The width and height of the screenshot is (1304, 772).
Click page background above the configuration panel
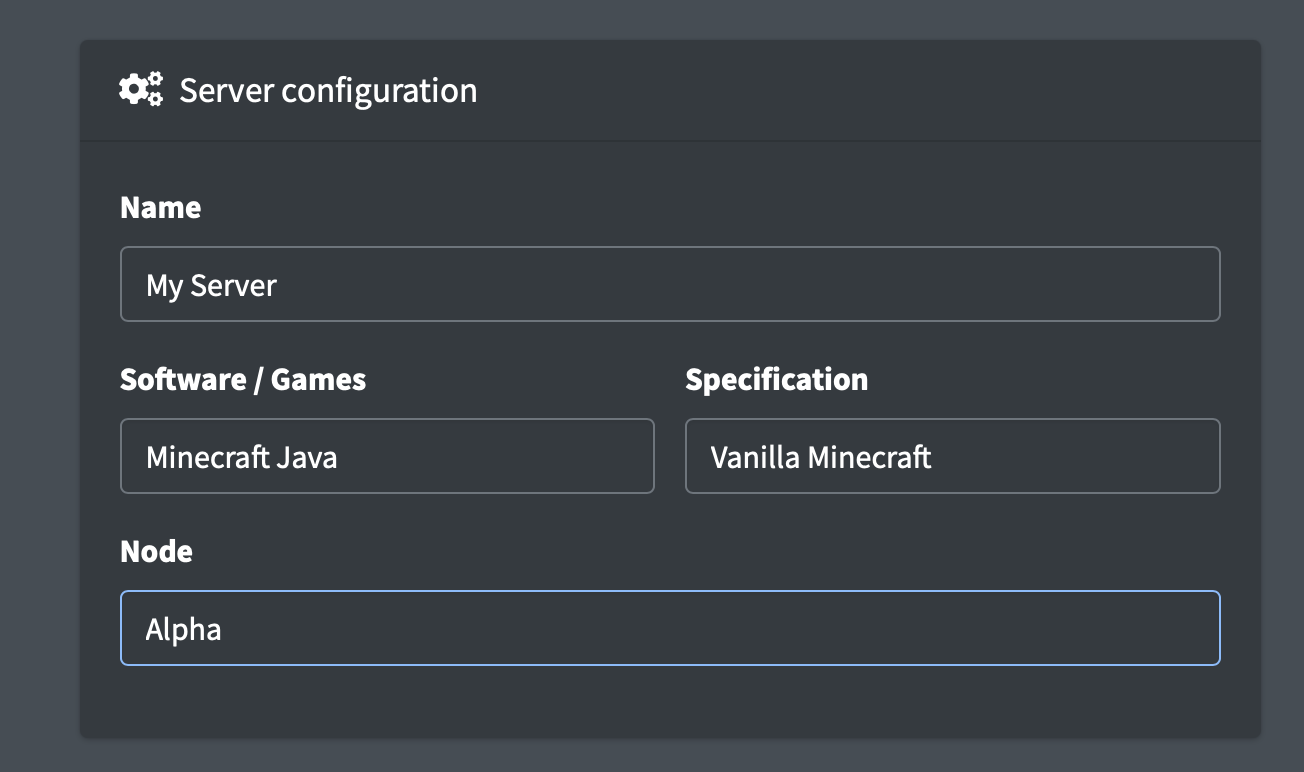[x=670, y=18]
